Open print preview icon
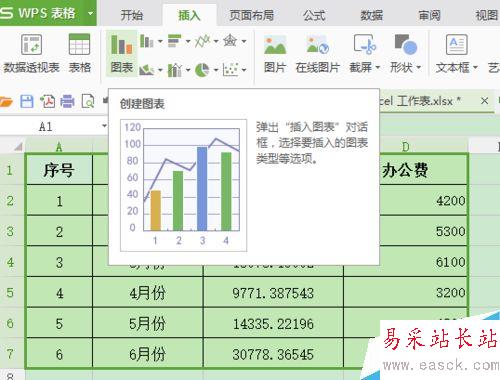This screenshot has height=380, width=500. [x=88, y=101]
